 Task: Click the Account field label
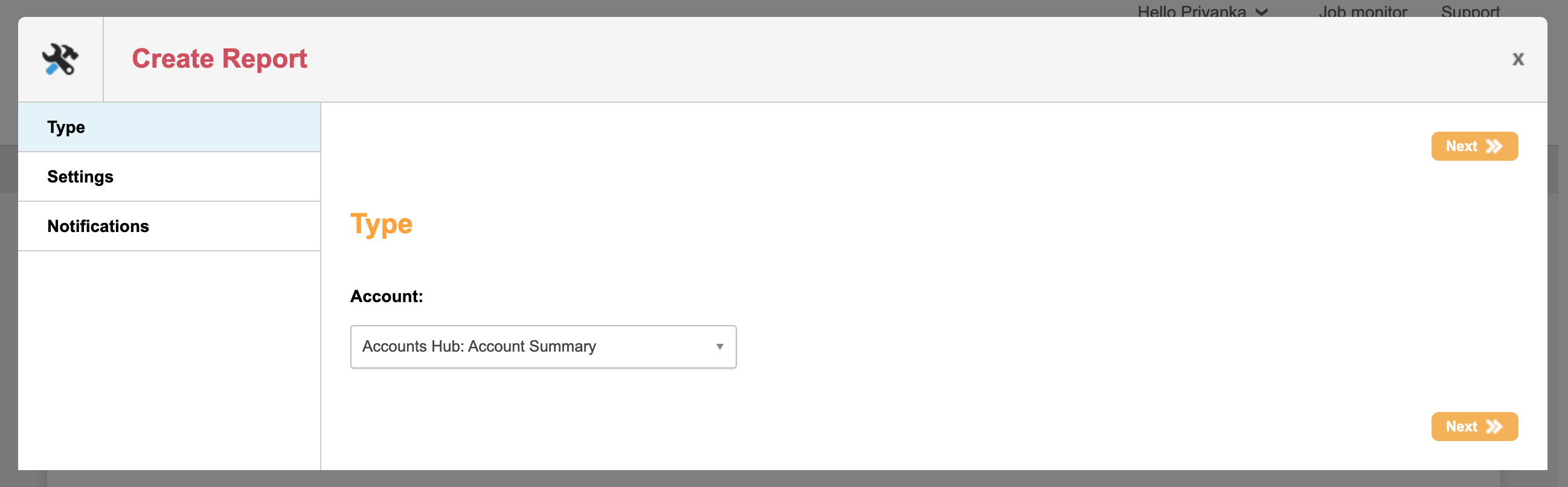tap(386, 297)
